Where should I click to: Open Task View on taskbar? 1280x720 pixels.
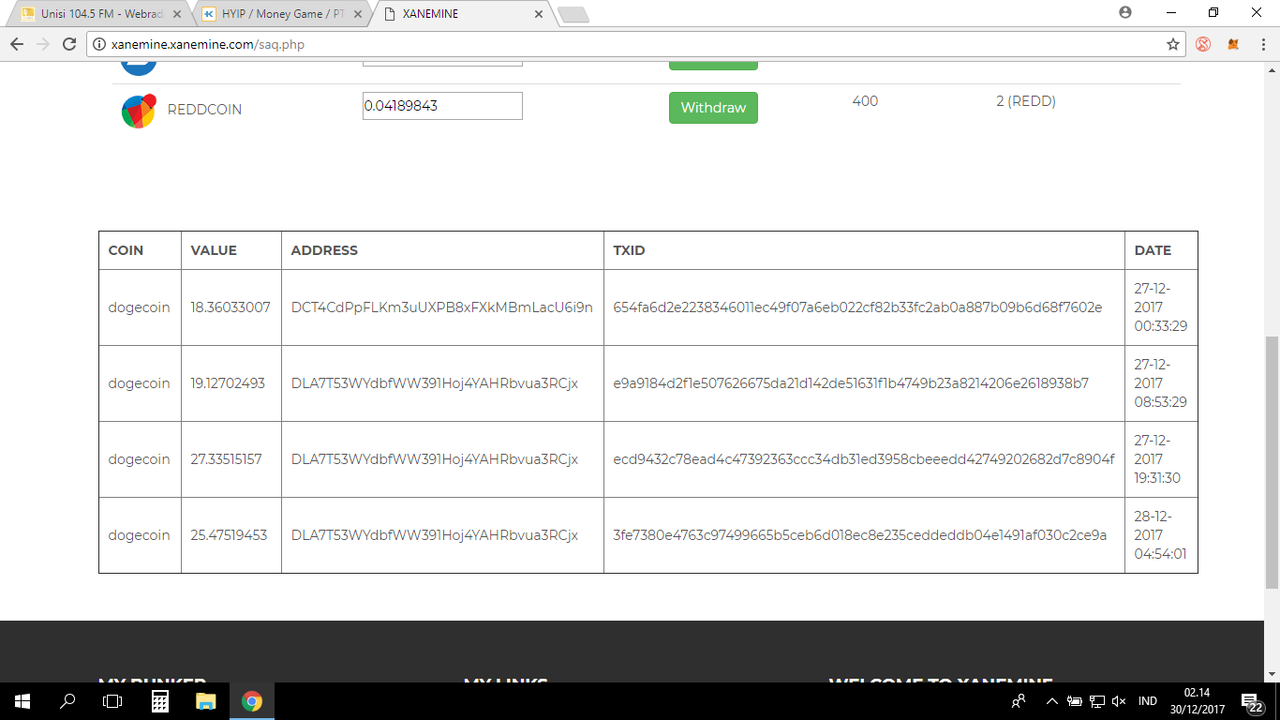coord(114,701)
